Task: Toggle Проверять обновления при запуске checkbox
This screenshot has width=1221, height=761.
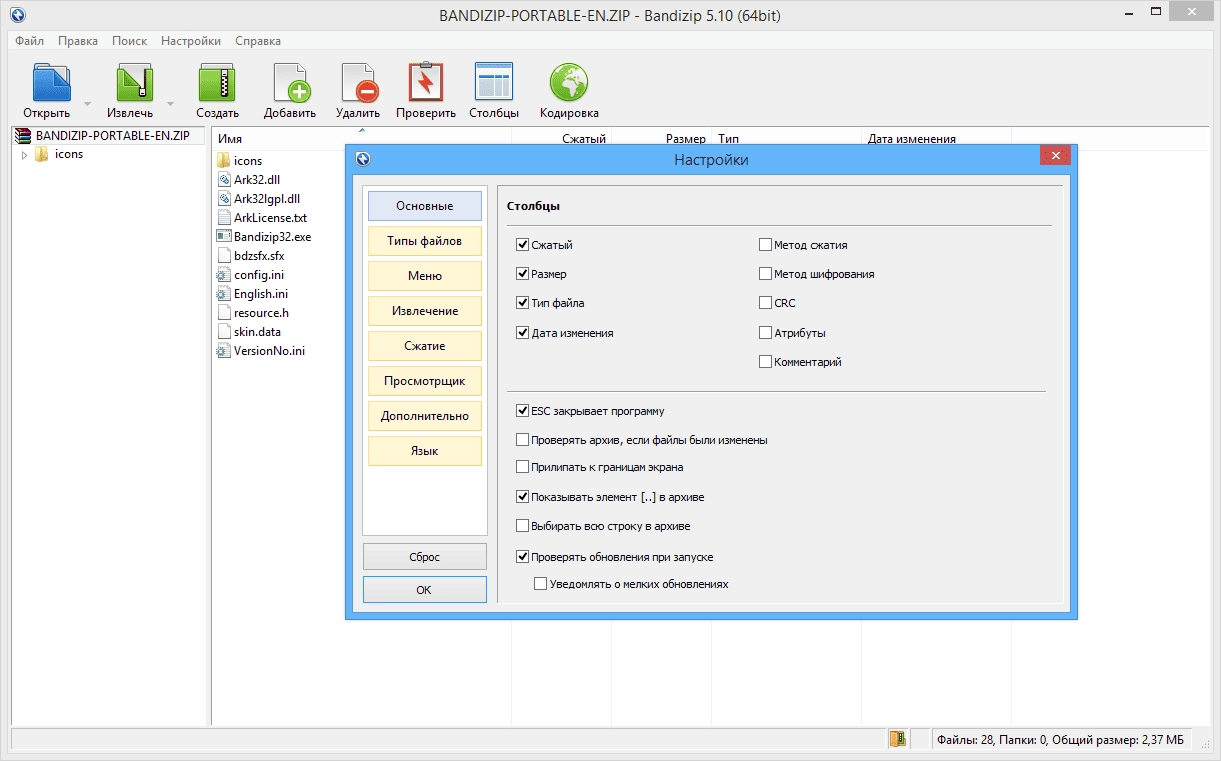Action: click(522, 556)
